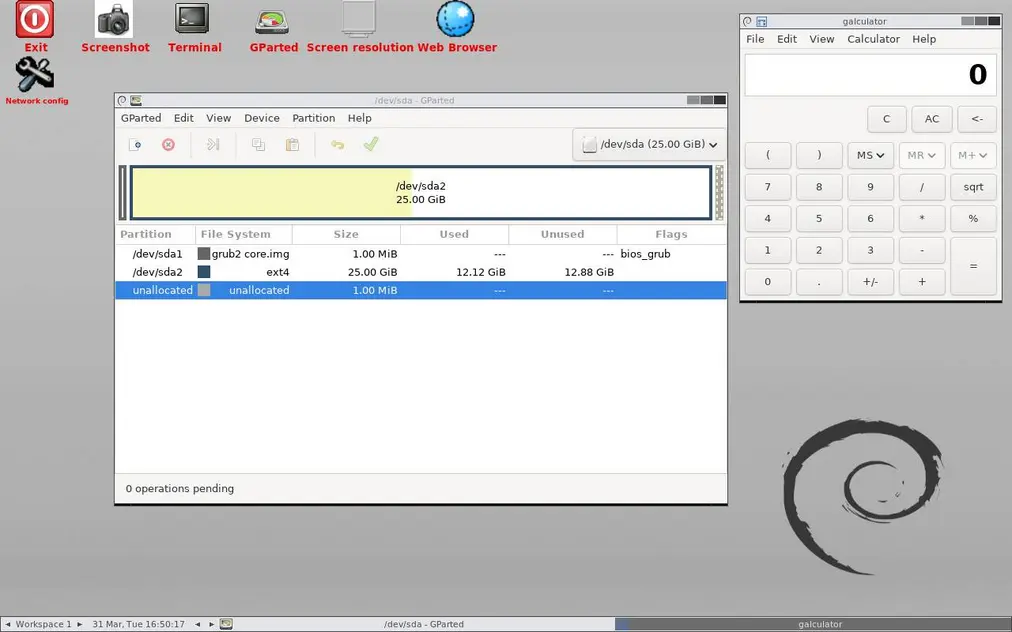
Task: Click the Resize/Move toolbar icon
Action: [213, 145]
